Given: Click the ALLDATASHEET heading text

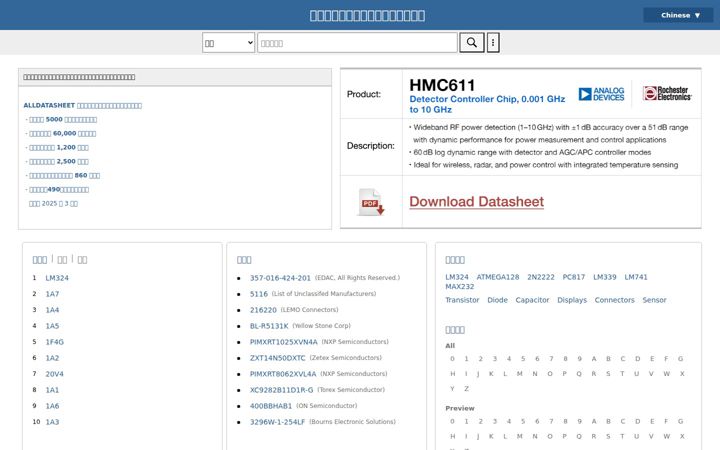Looking at the screenshot, I should (x=83, y=106).
